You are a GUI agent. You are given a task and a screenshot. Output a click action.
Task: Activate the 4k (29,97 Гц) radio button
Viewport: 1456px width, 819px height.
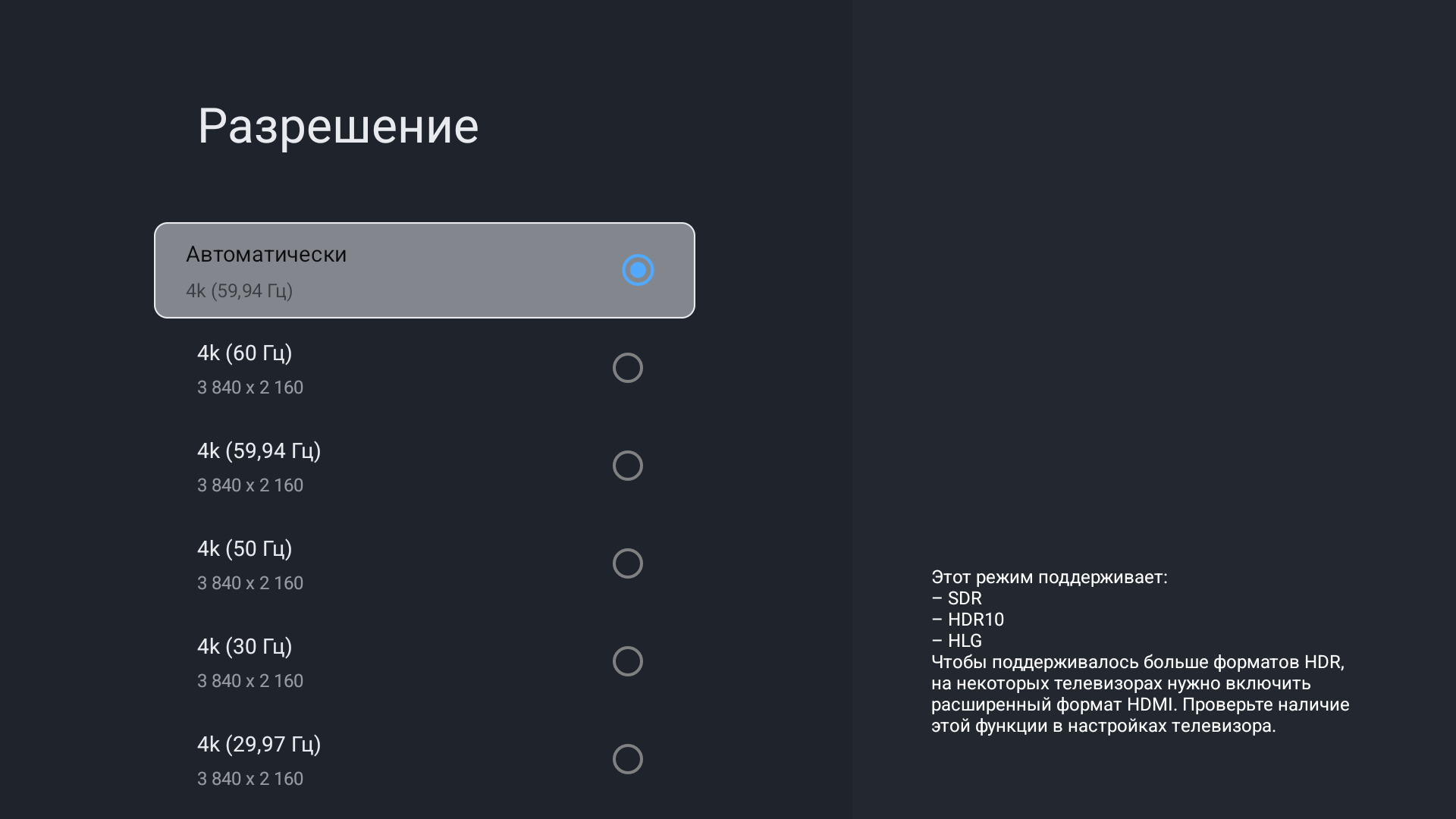pos(628,759)
